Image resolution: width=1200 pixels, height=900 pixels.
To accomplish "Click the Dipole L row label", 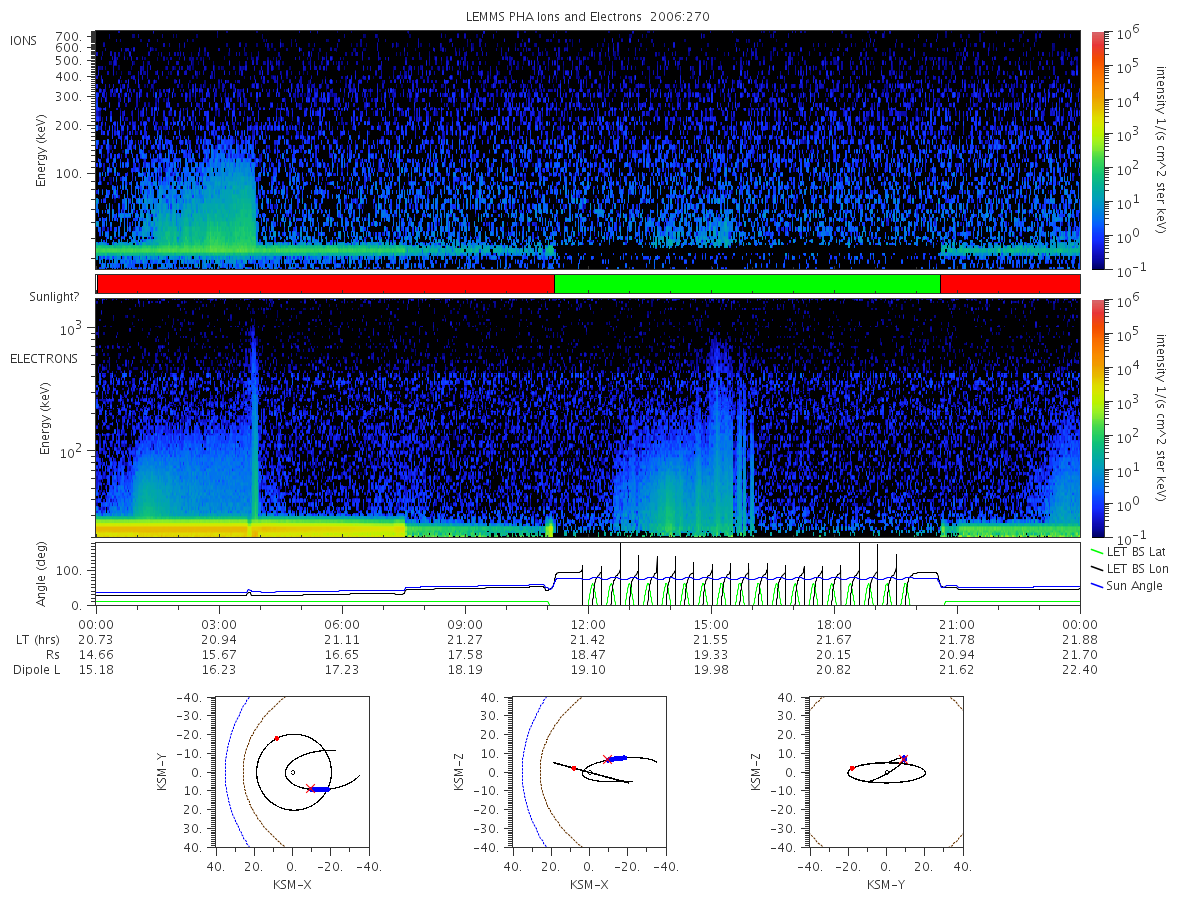I will 36,670.
